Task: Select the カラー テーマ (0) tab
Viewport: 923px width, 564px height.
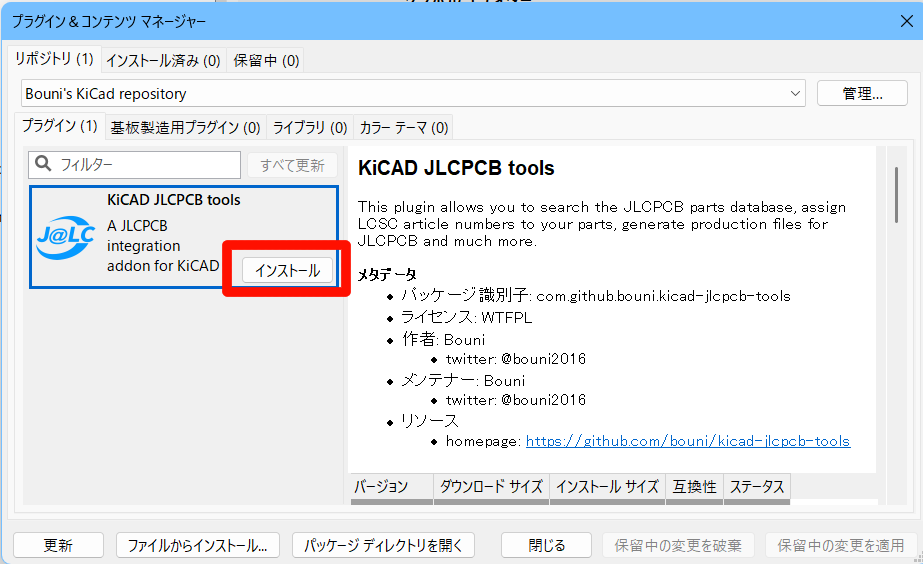Action: [x=404, y=128]
